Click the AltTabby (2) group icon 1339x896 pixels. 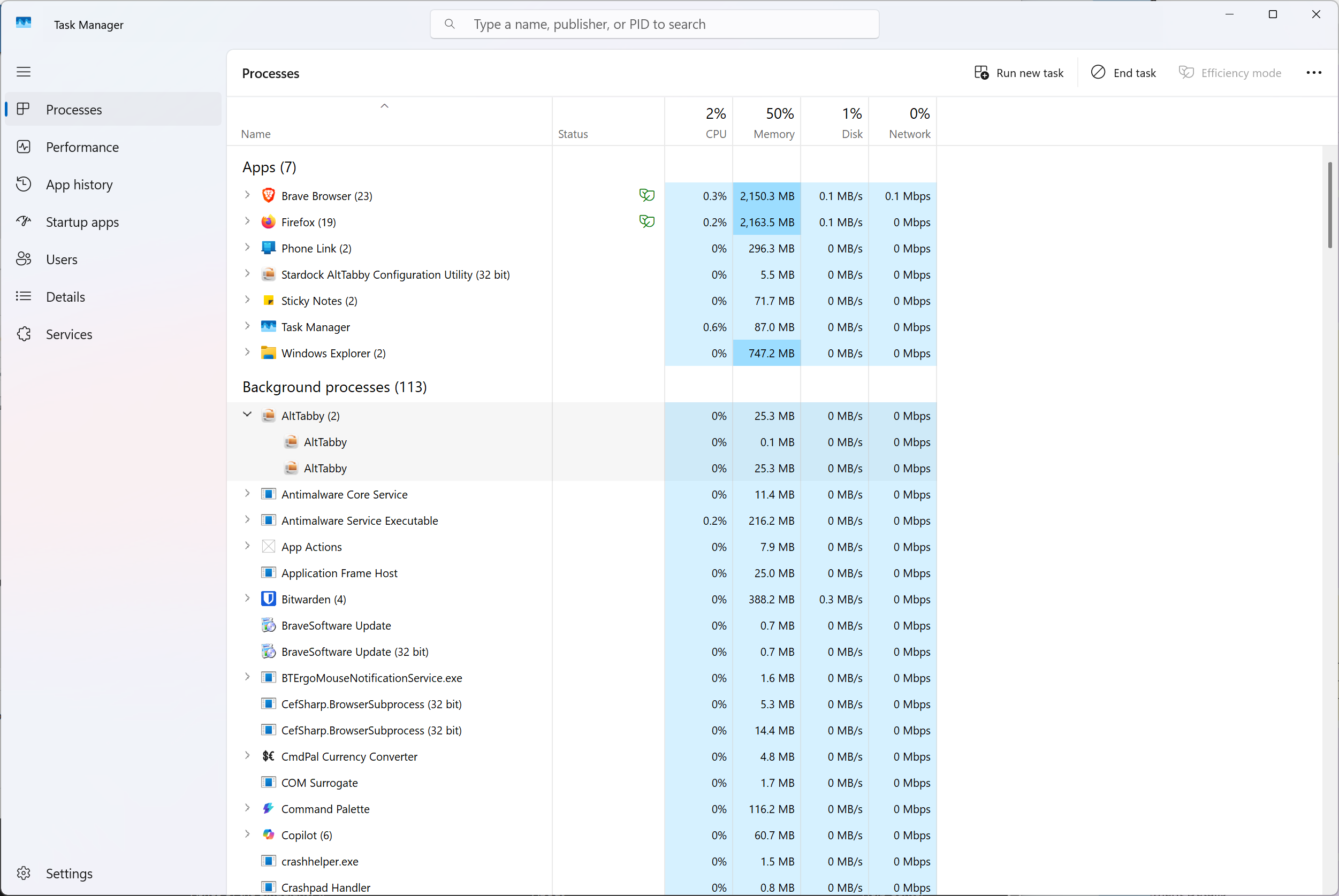tap(268, 416)
